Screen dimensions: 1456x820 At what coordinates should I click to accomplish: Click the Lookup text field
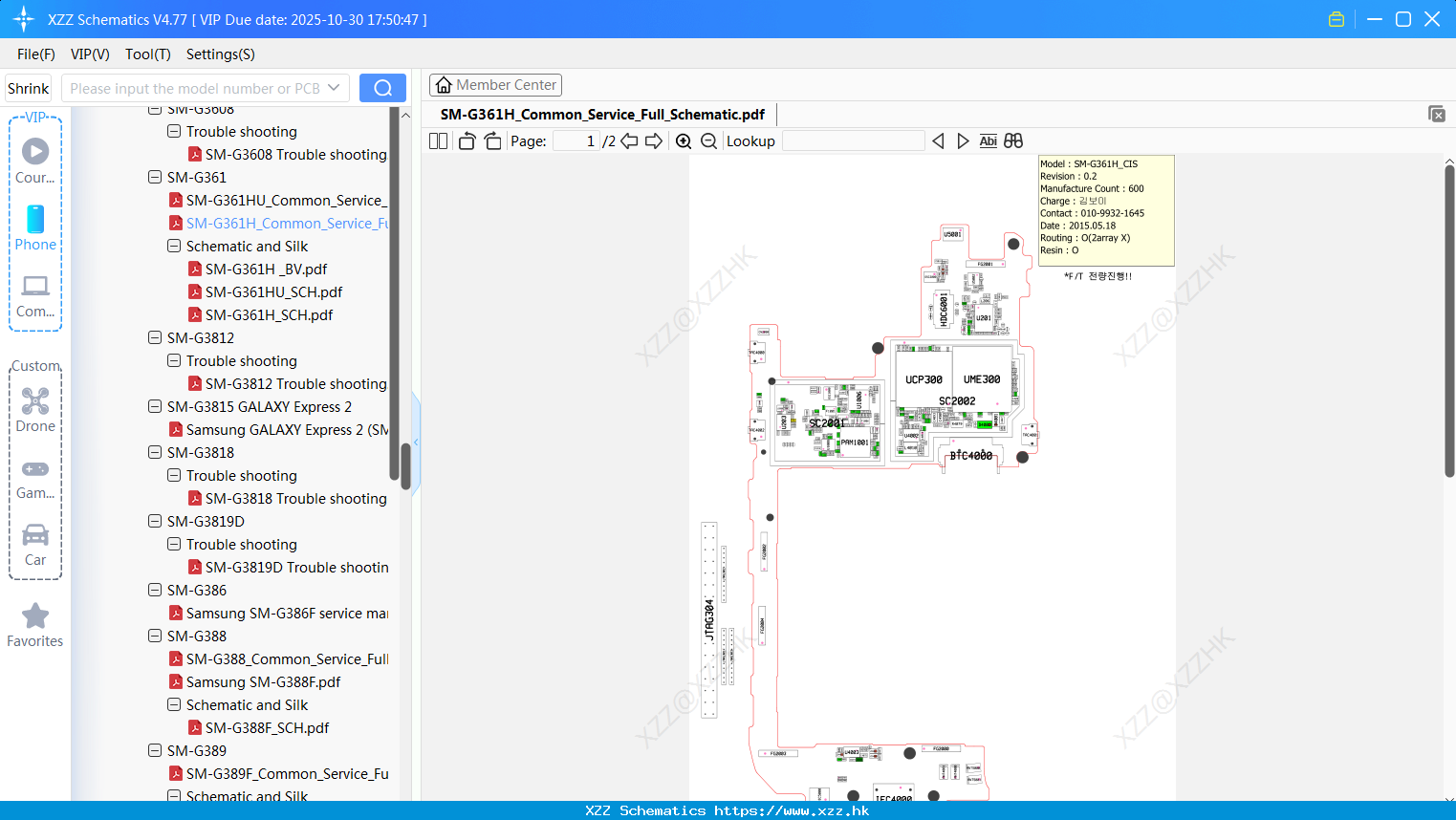click(853, 140)
